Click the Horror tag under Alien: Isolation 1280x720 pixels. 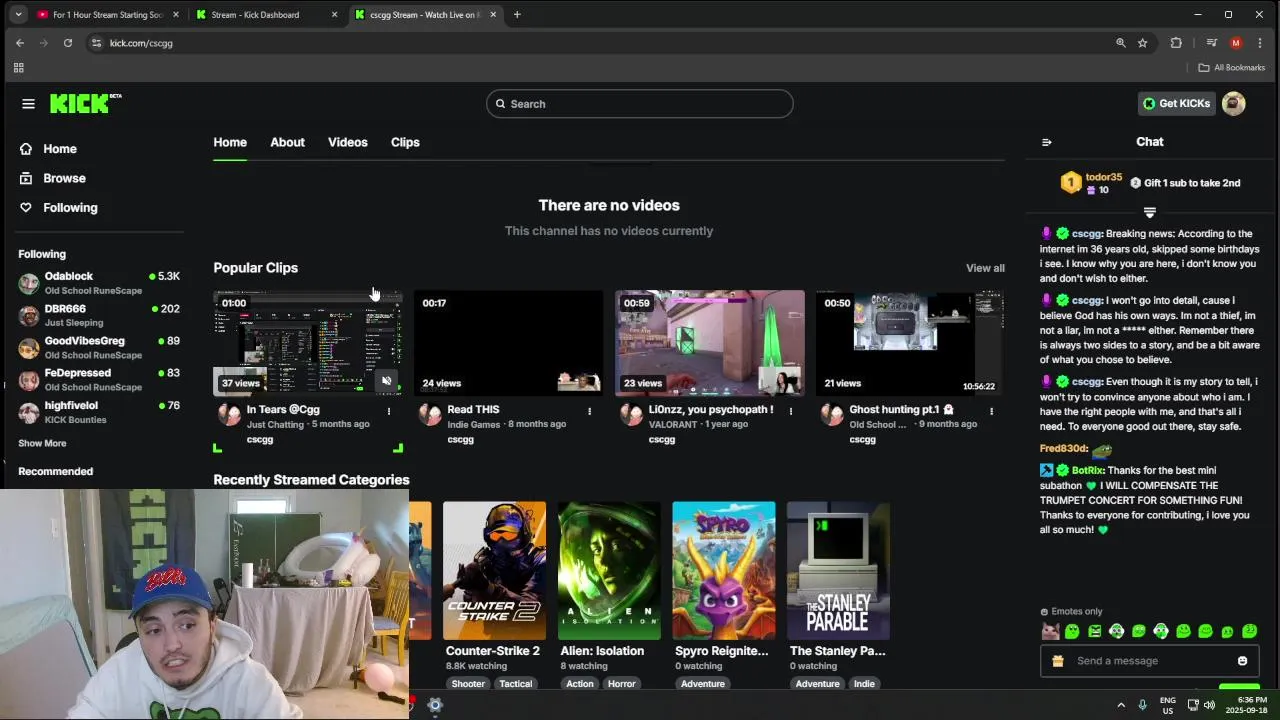[622, 684]
